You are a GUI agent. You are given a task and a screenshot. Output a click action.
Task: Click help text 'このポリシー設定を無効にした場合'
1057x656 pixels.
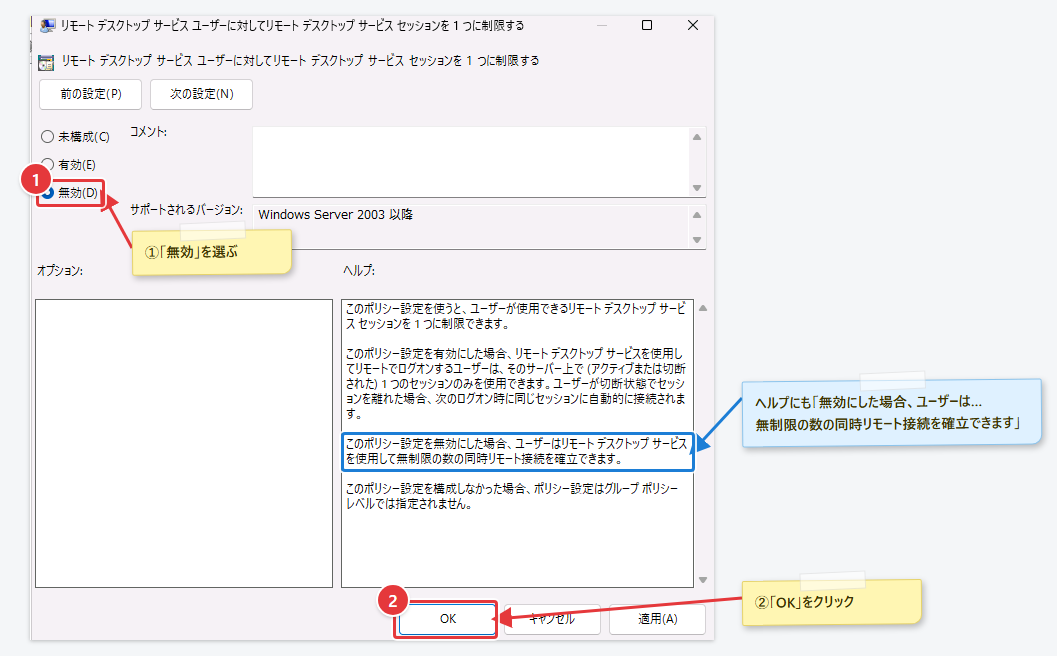coord(427,444)
